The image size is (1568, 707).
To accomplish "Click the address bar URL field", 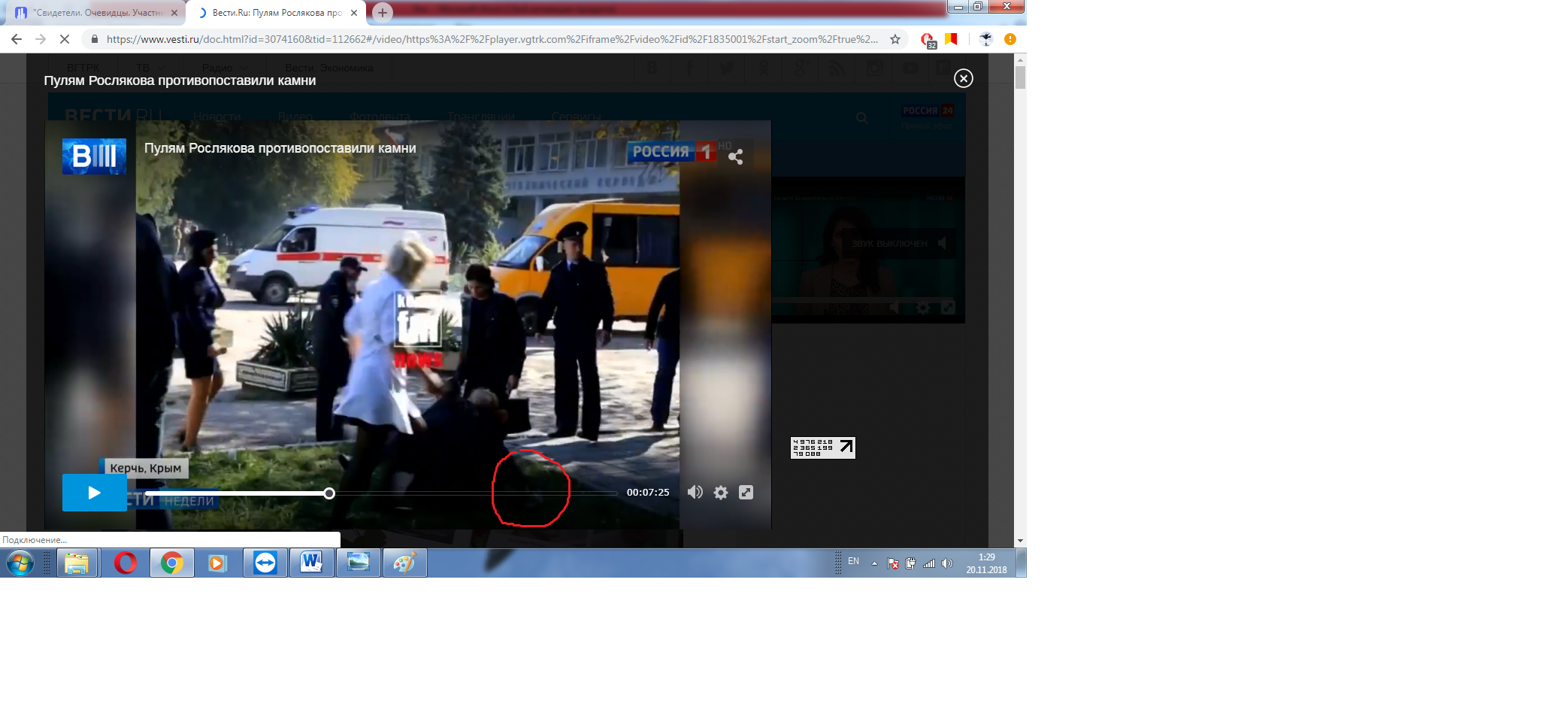I will [489, 39].
